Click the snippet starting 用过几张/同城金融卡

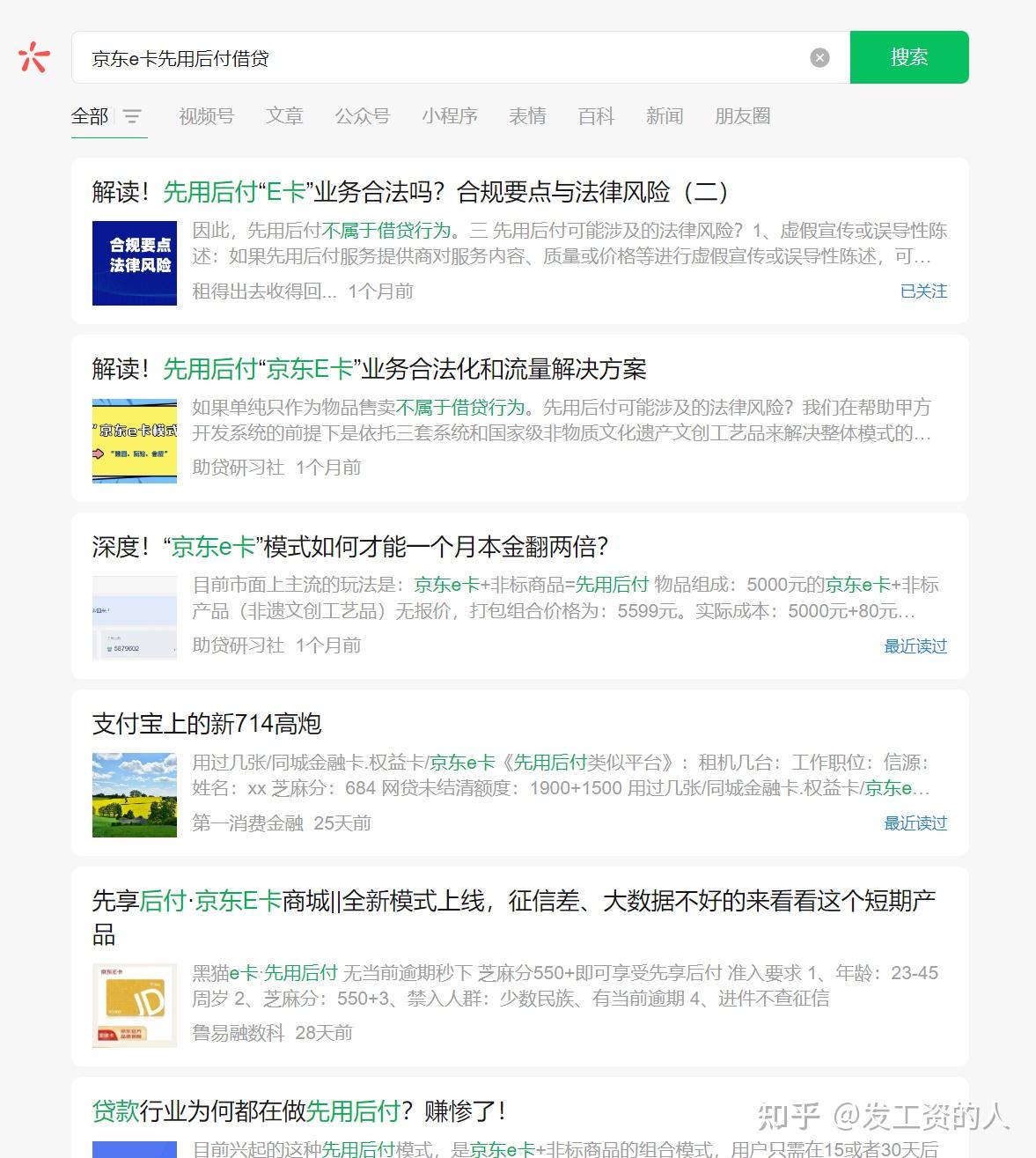pos(562,775)
